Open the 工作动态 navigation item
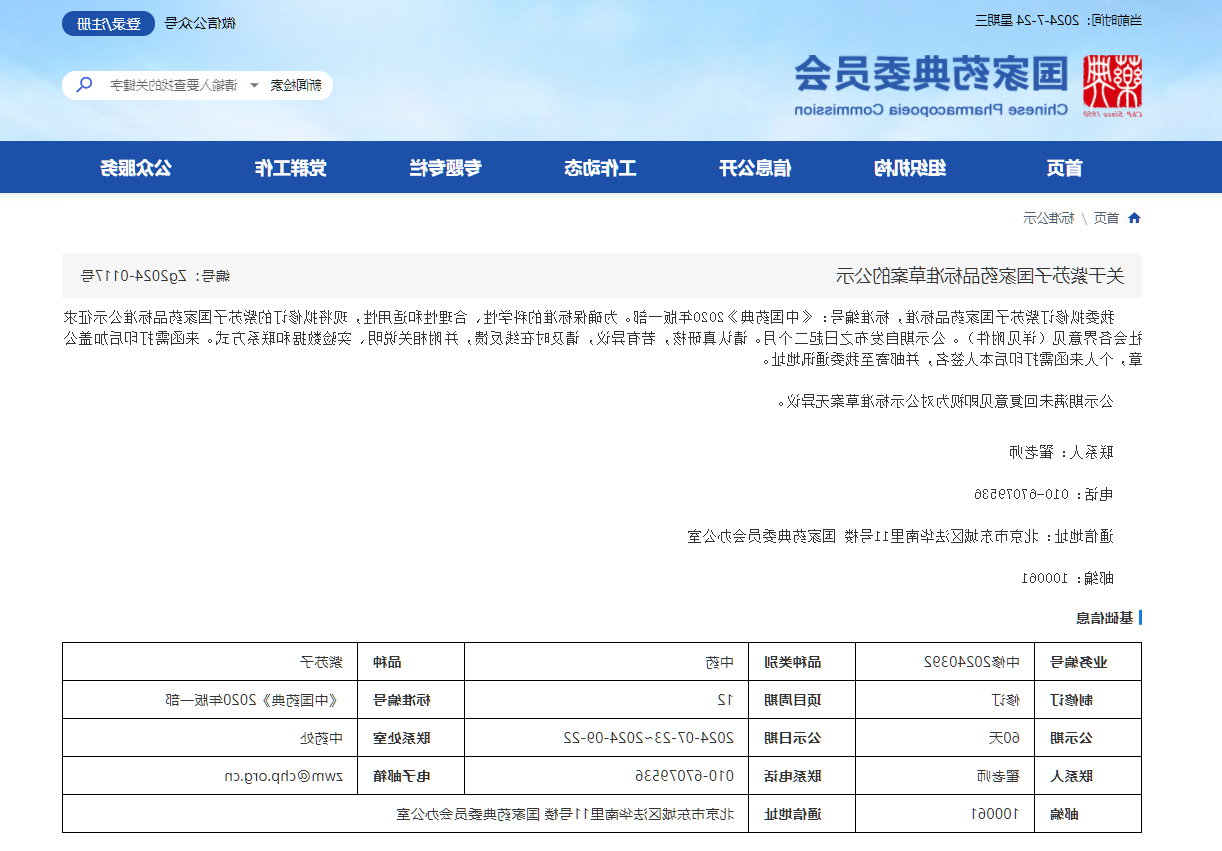The width and height of the screenshot is (1222, 851). pyautogui.click(x=600, y=168)
